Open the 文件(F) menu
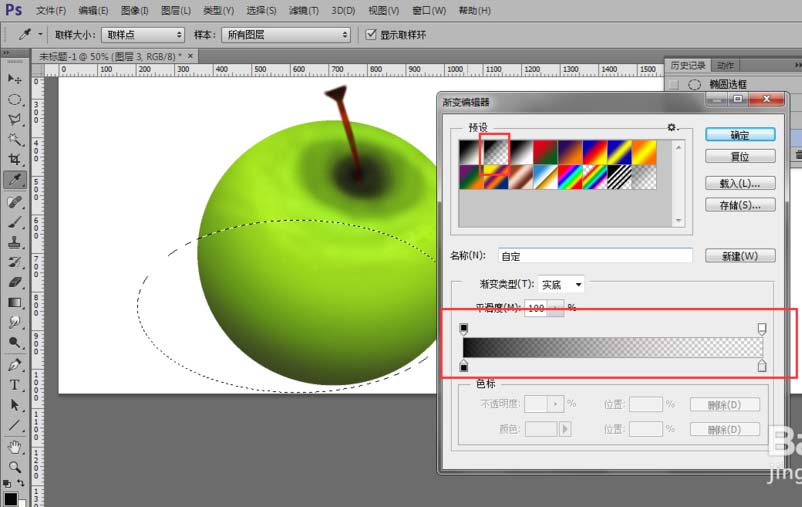The image size is (802, 507). 51,10
